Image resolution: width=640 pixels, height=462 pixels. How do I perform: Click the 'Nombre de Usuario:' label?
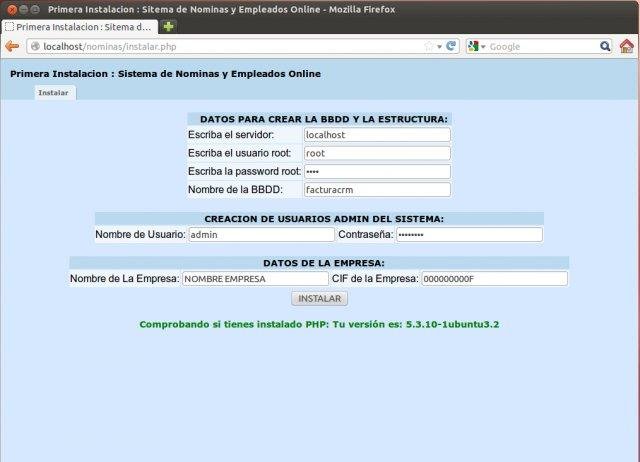tap(140, 235)
